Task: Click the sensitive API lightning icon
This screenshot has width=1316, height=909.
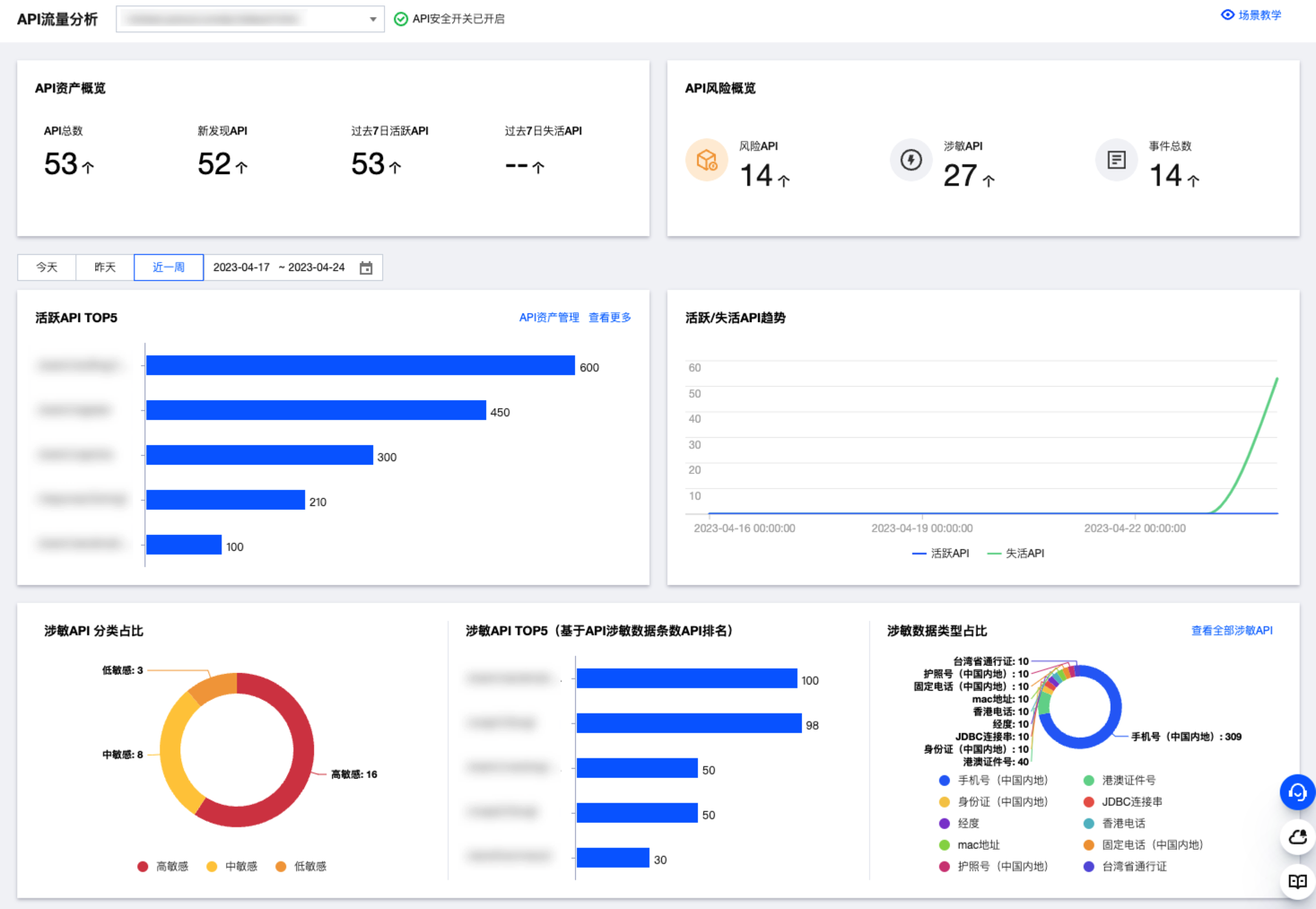Action: [911, 161]
